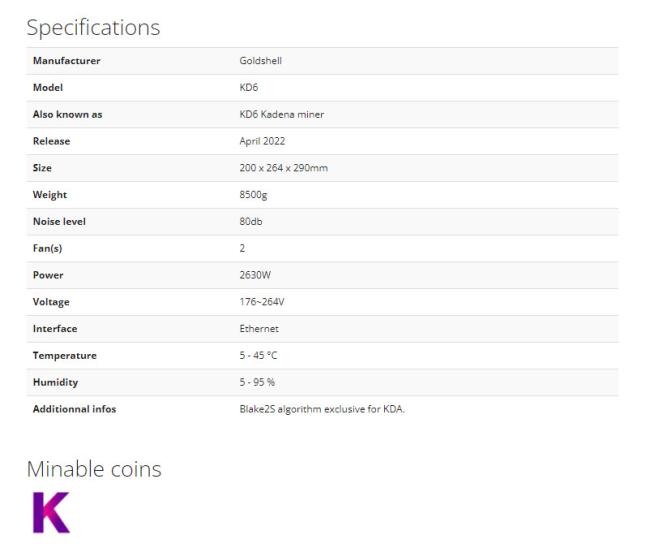The image size is (650, 544).
Task: Select the 8500g weight value
Action: [253, 195]
